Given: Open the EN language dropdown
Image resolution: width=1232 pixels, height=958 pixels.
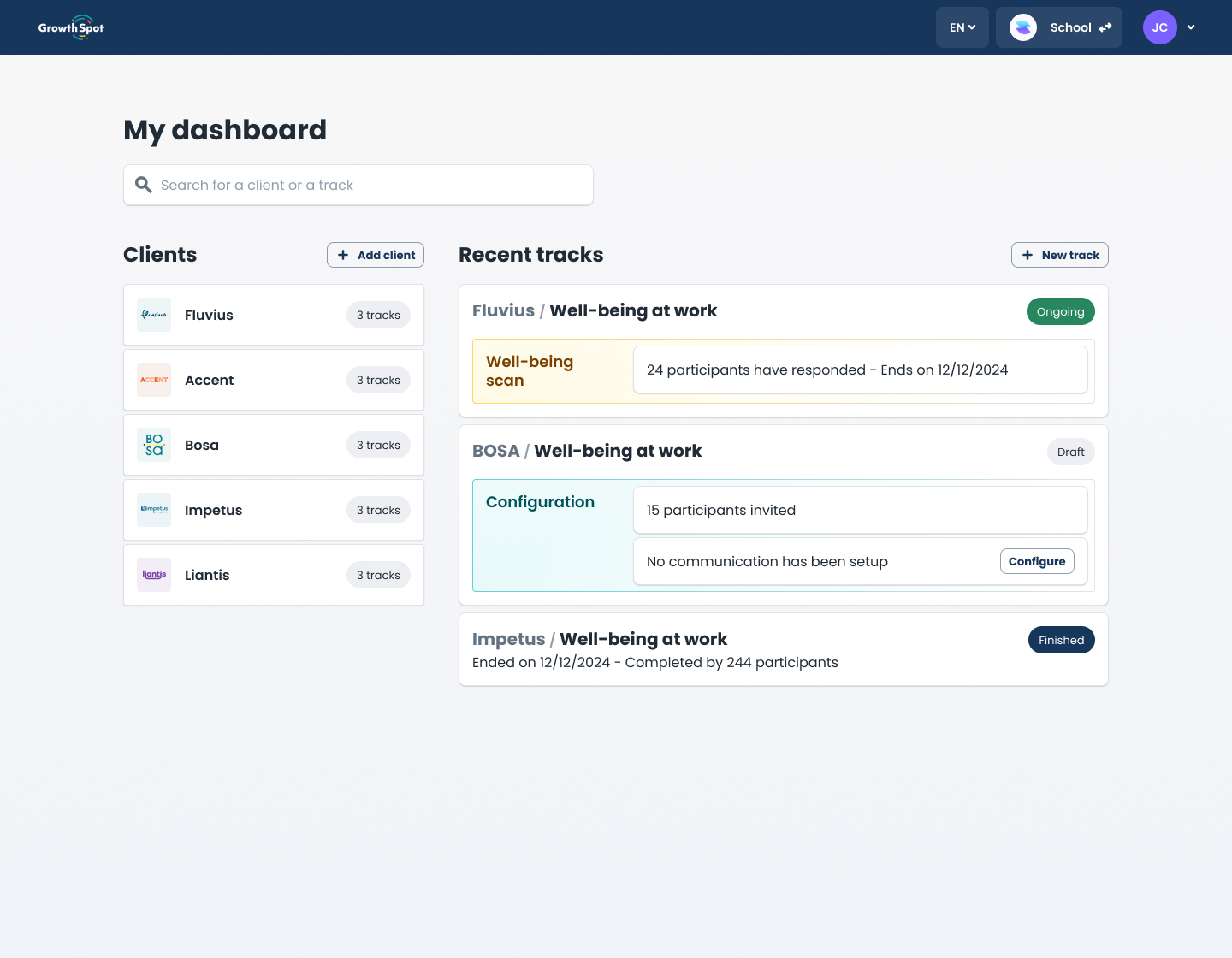Looking at the screenshot, I should [962, 27].
